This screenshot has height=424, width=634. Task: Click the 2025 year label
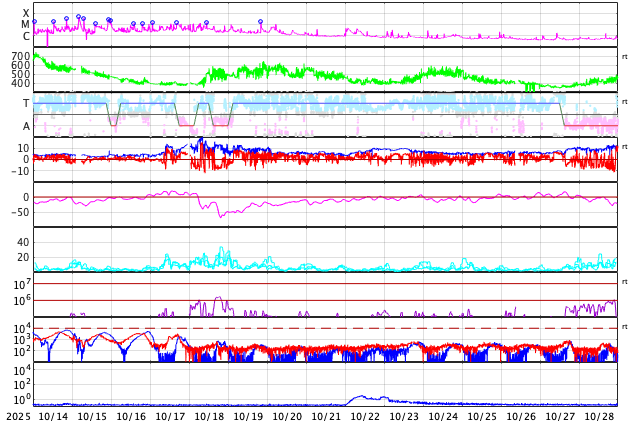click(18, 416)
